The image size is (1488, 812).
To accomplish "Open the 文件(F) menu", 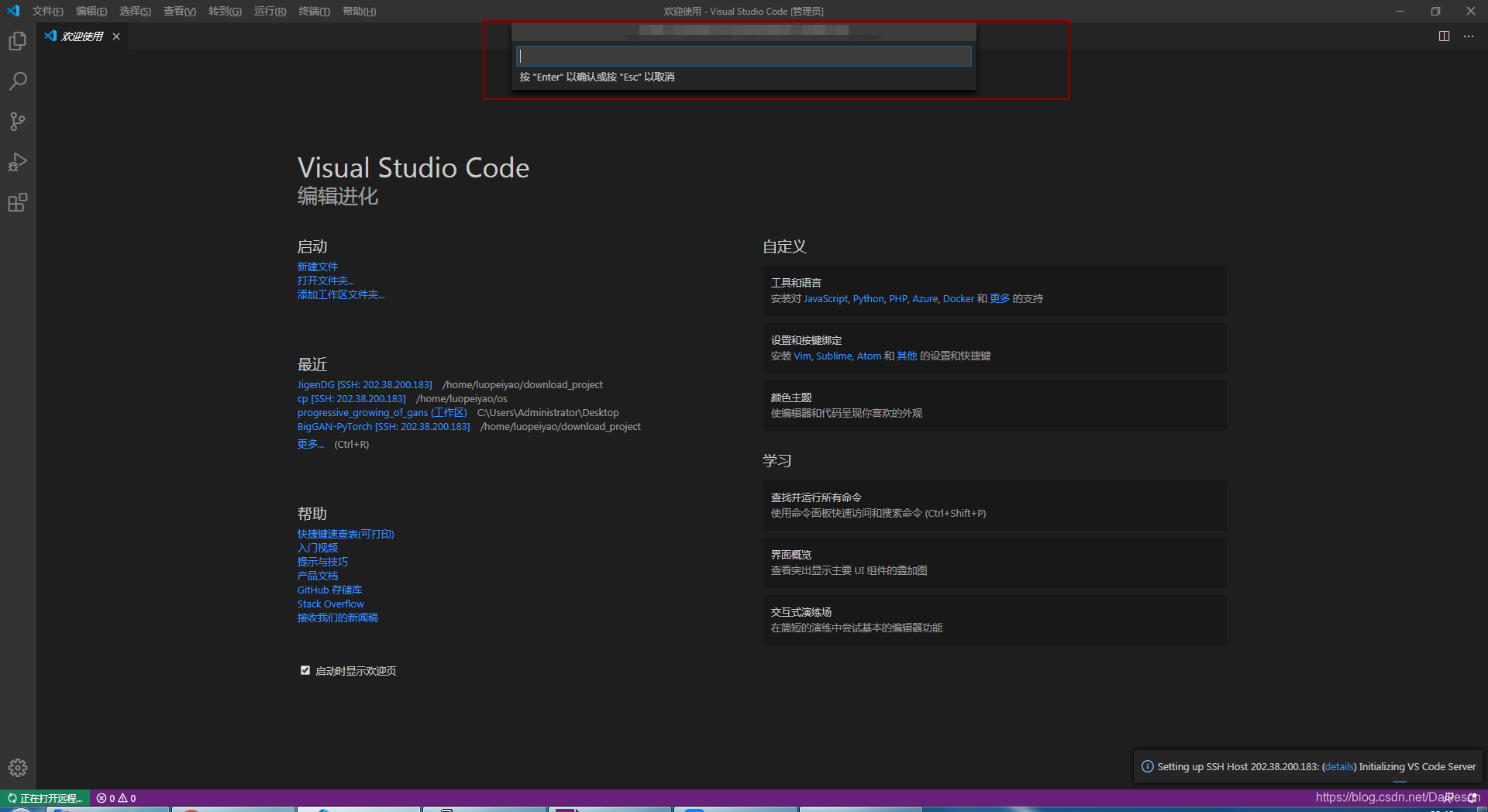I will 48,11.
